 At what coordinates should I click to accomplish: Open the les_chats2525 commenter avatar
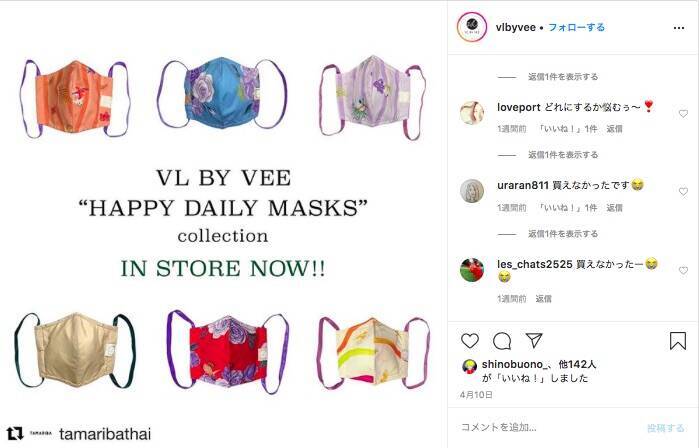pos(472,270)
